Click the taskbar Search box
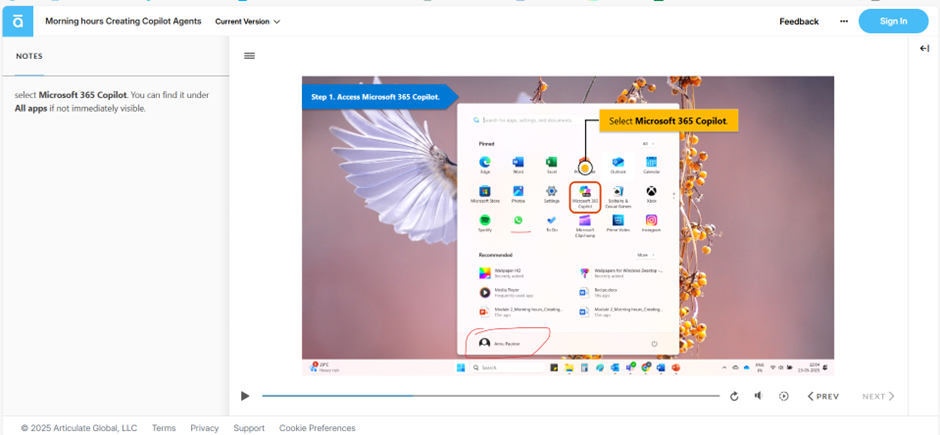This screenshot has height=435, width=940. click(x=507, y=367)
